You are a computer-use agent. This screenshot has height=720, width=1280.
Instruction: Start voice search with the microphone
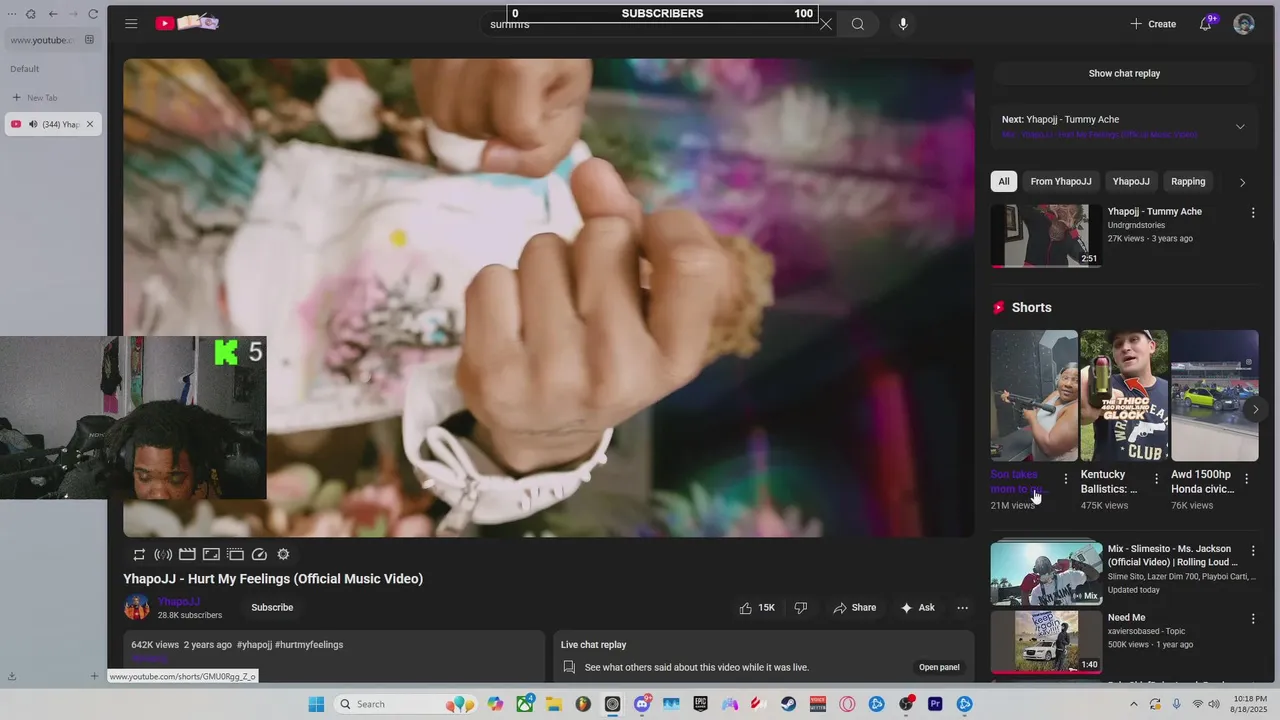[903, 24]
